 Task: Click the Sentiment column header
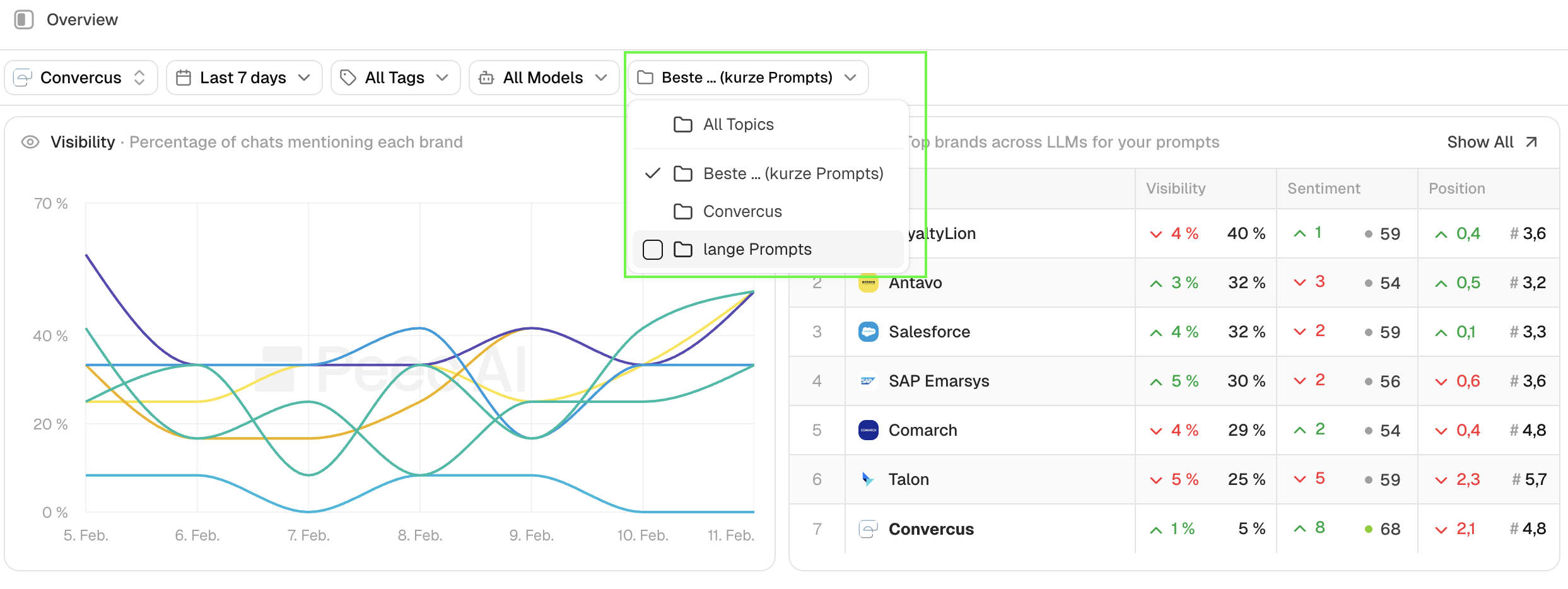click(x=1324, y=189)
